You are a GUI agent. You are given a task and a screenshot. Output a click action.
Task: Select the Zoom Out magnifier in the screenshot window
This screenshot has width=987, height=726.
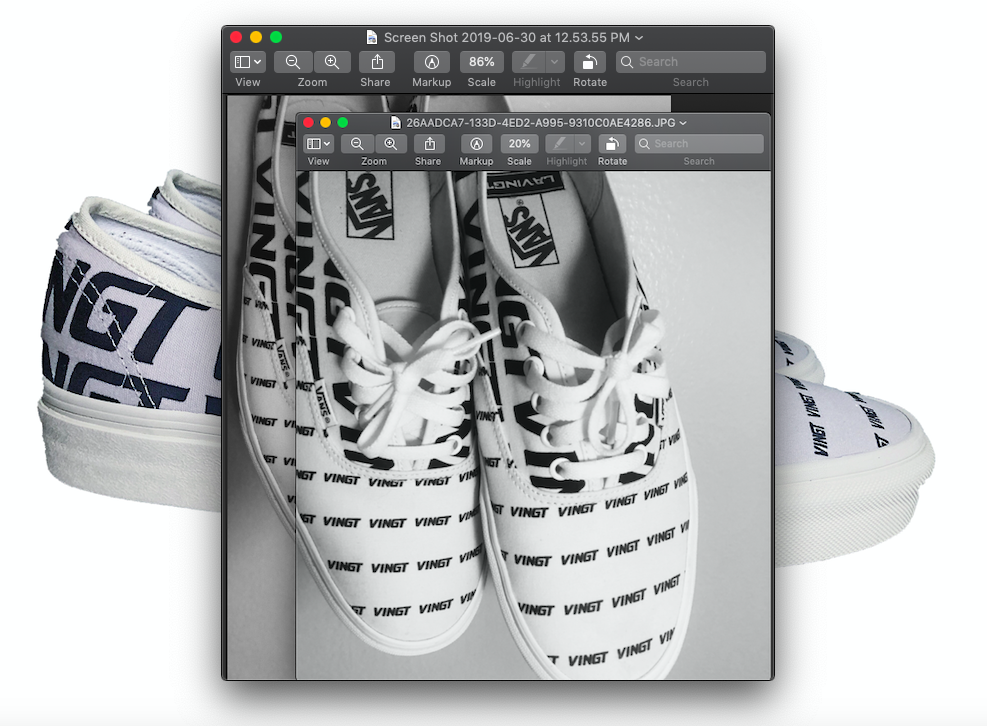pos(293,62)
